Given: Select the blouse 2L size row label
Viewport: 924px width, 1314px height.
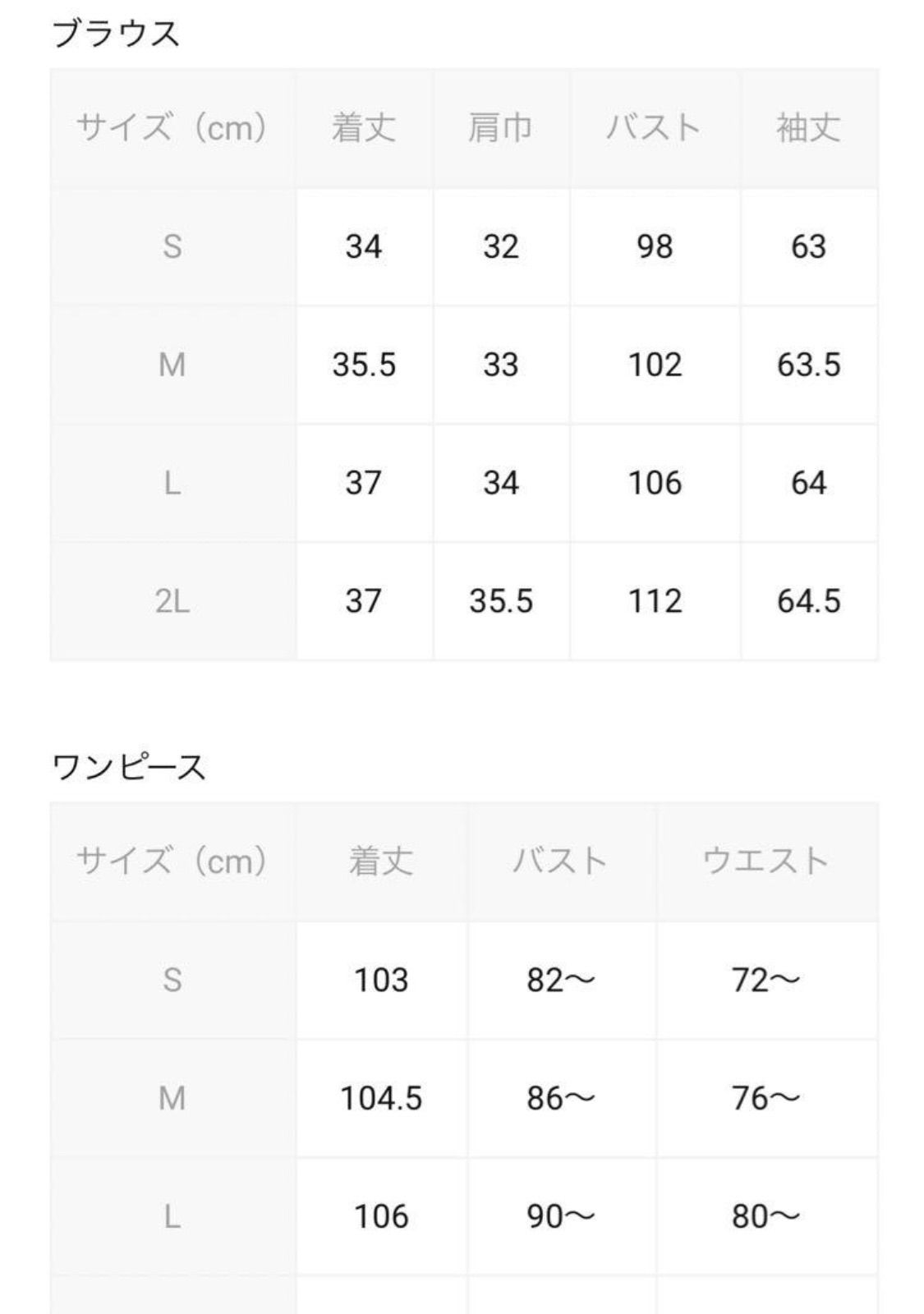Looking at the screenshot, I should pyautogui.click(x=172, y=602).
